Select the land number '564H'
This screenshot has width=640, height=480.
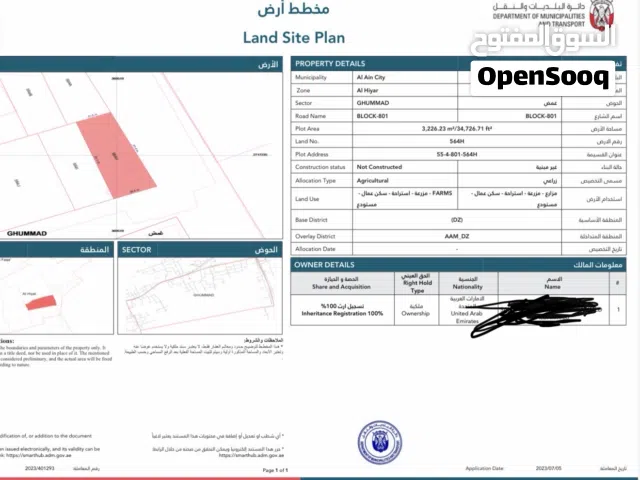point(457,141)
